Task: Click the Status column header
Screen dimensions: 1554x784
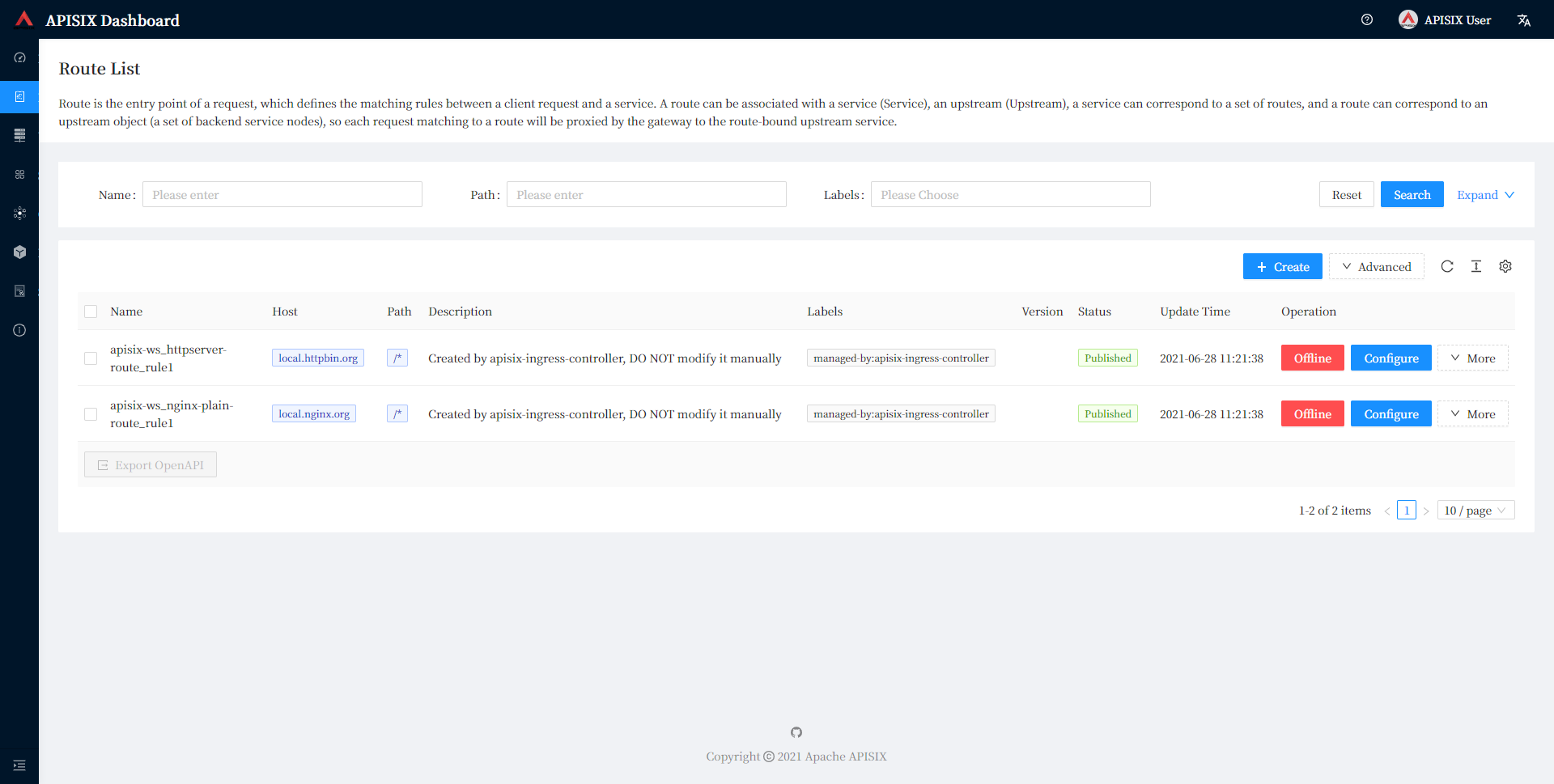Action: click(x=1094, y=311)
